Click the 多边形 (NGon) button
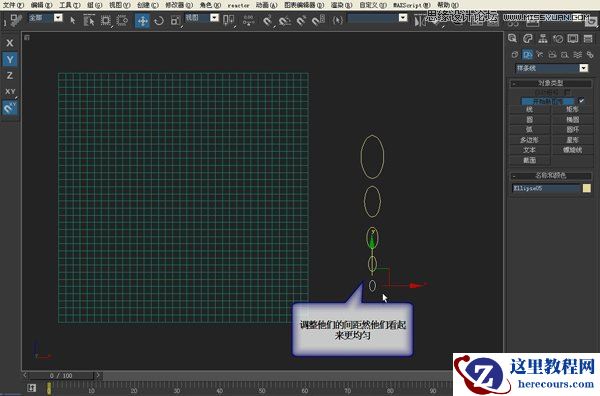This screenshot has height=396, width=600. pyautogui.click(x=530, y=140)
